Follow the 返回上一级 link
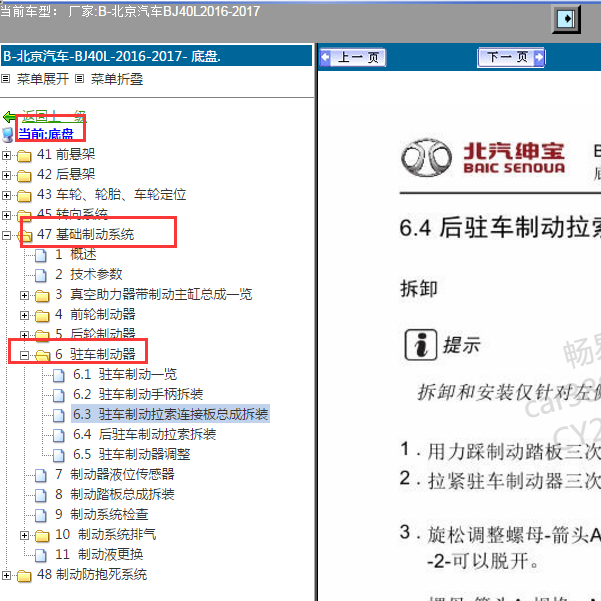The height and width of the screenshot is (601, 601). pos(54,116)
